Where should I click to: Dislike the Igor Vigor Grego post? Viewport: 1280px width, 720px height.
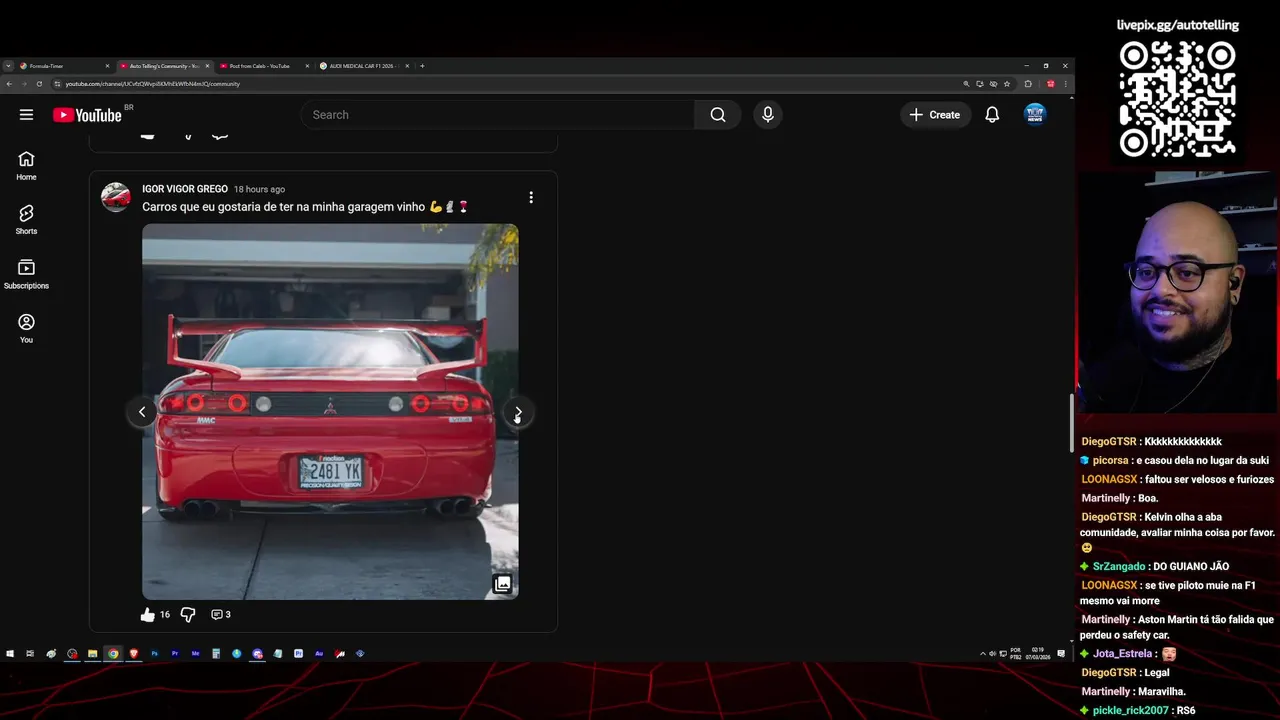point(187,615)
